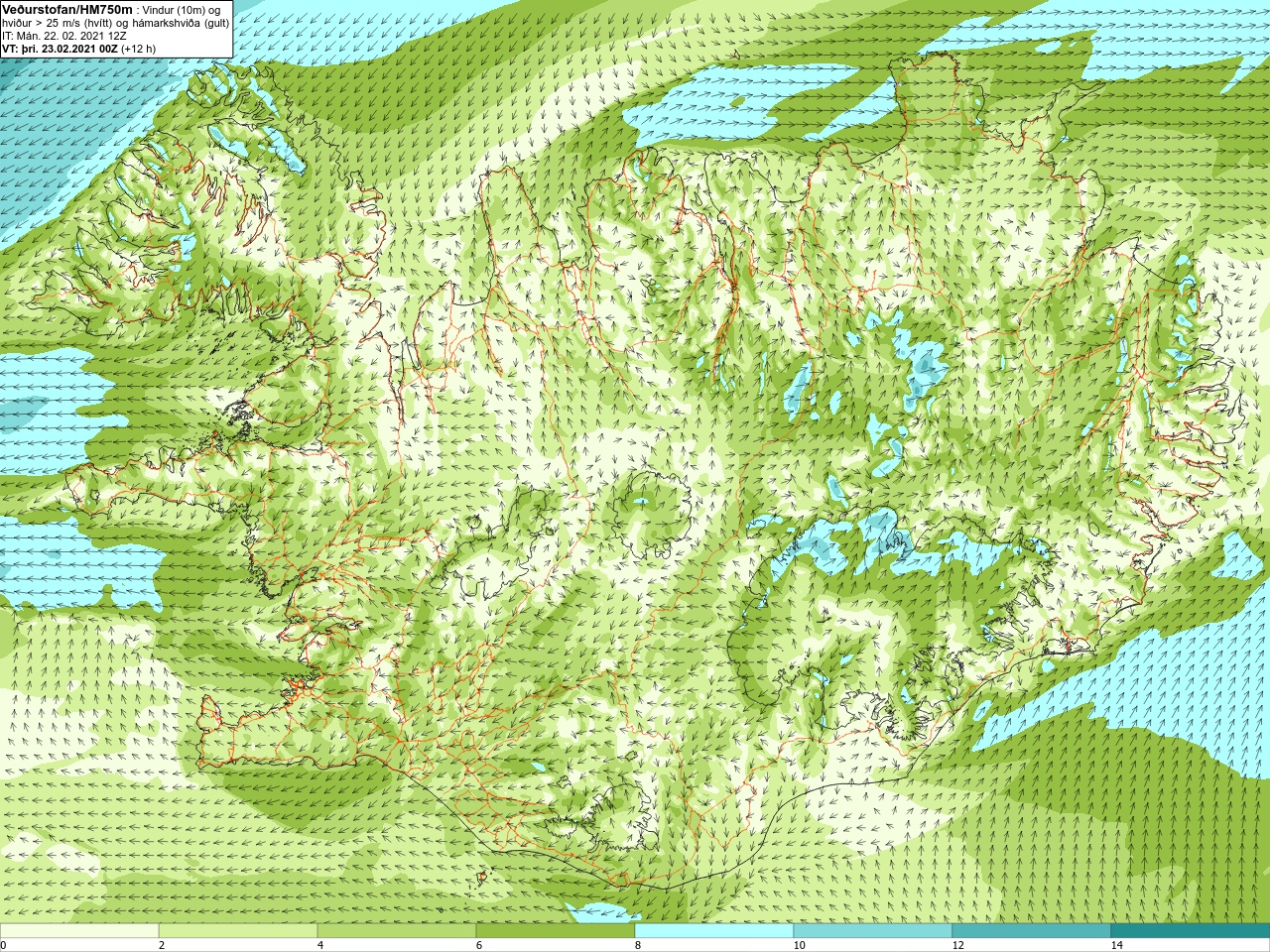Click the 'Vindur (10m) og' caption

pos(182,9)
